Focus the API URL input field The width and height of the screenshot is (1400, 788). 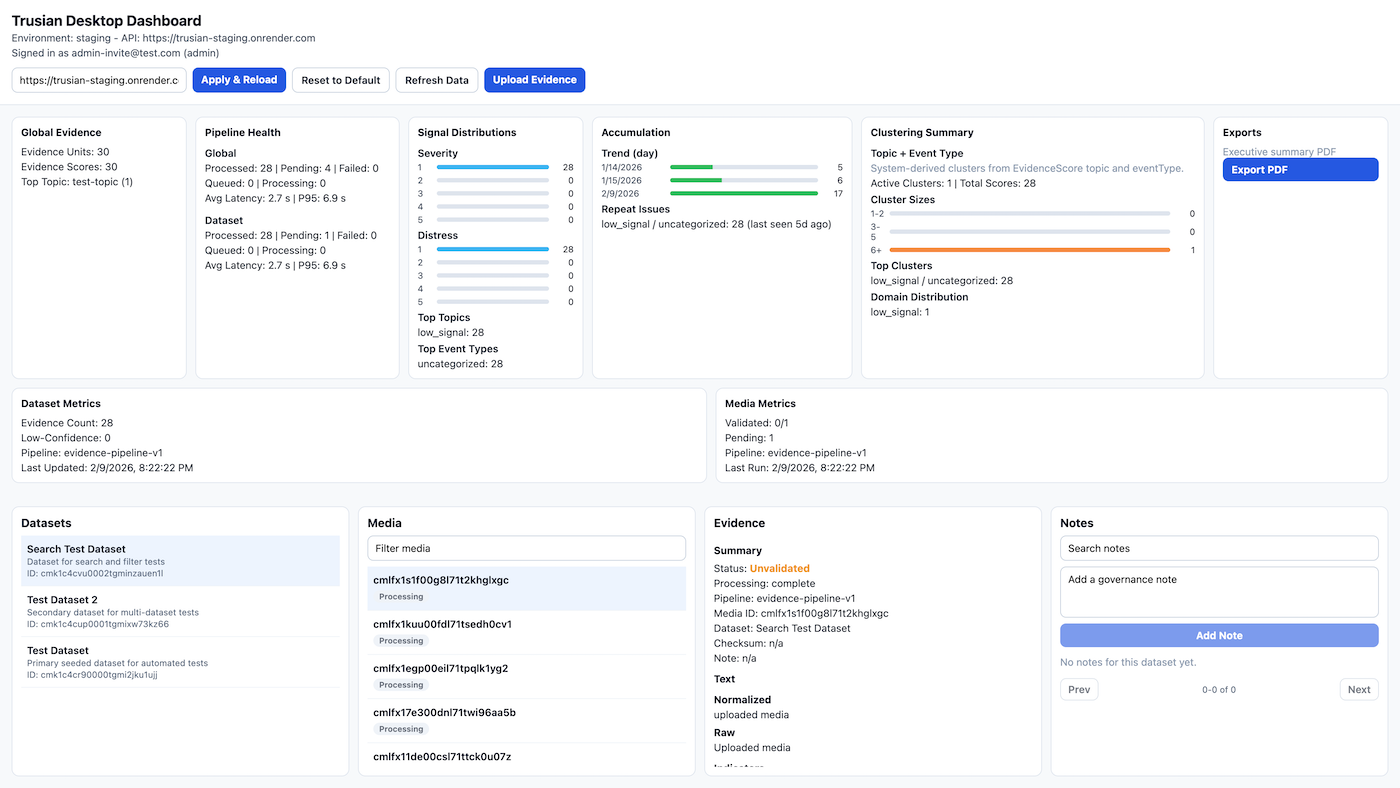point(99,80)
